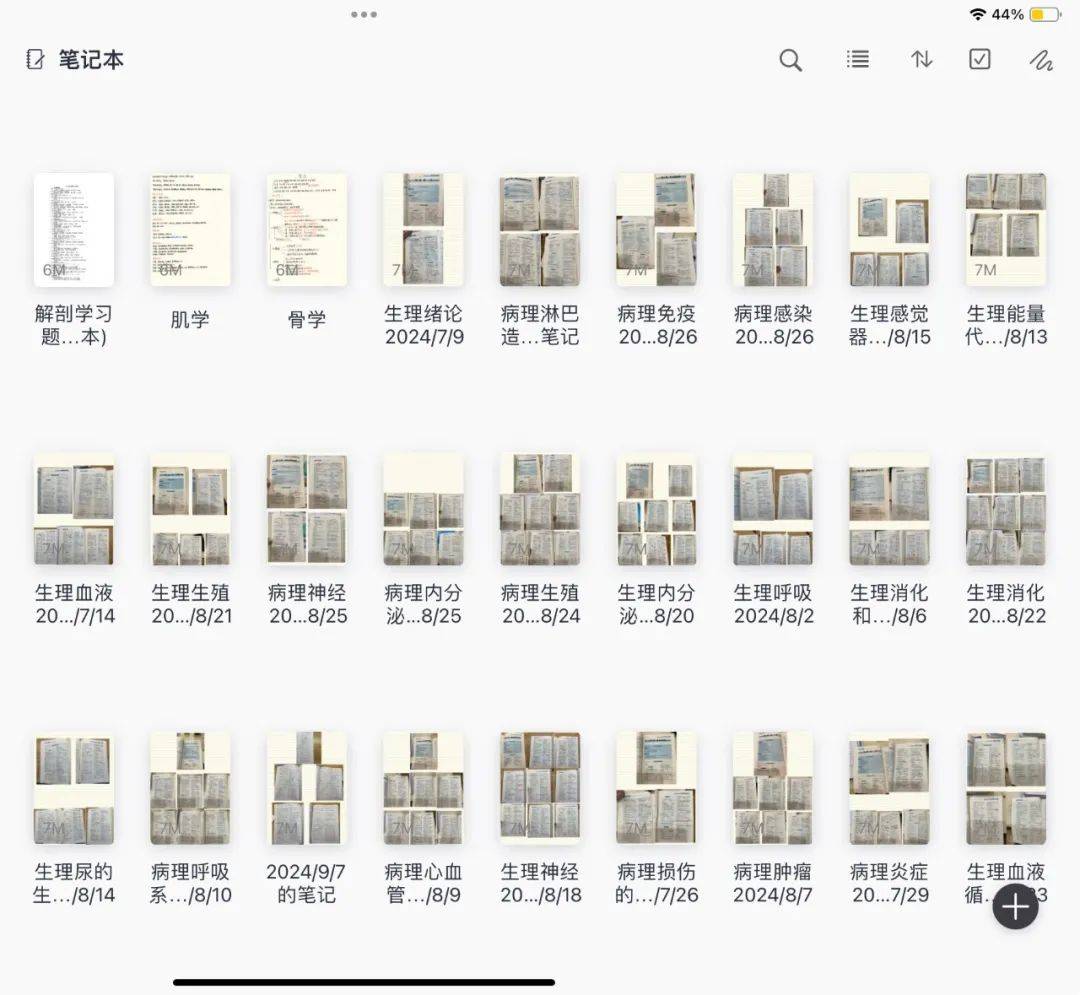The height and width of the screenshot is (995, 1080).
Task: Switch to list view icon
Action: (x=858, y=59)
